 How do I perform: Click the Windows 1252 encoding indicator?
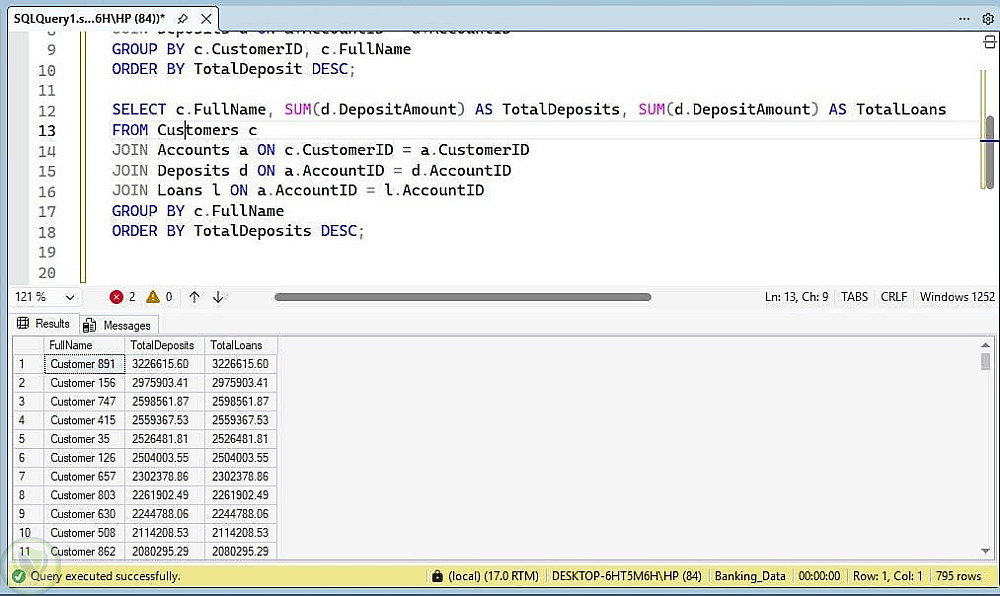957,297
